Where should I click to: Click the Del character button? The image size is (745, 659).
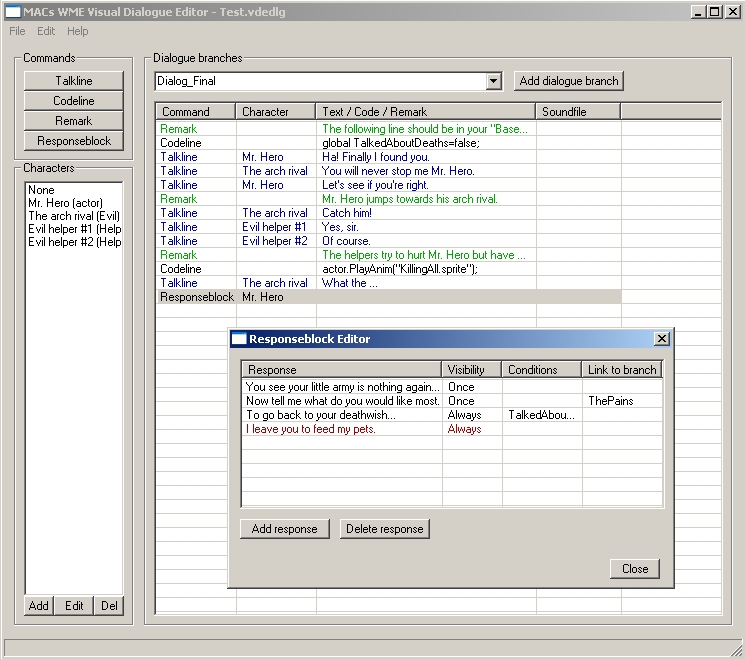pyautogui.click(x=109, y=606)
